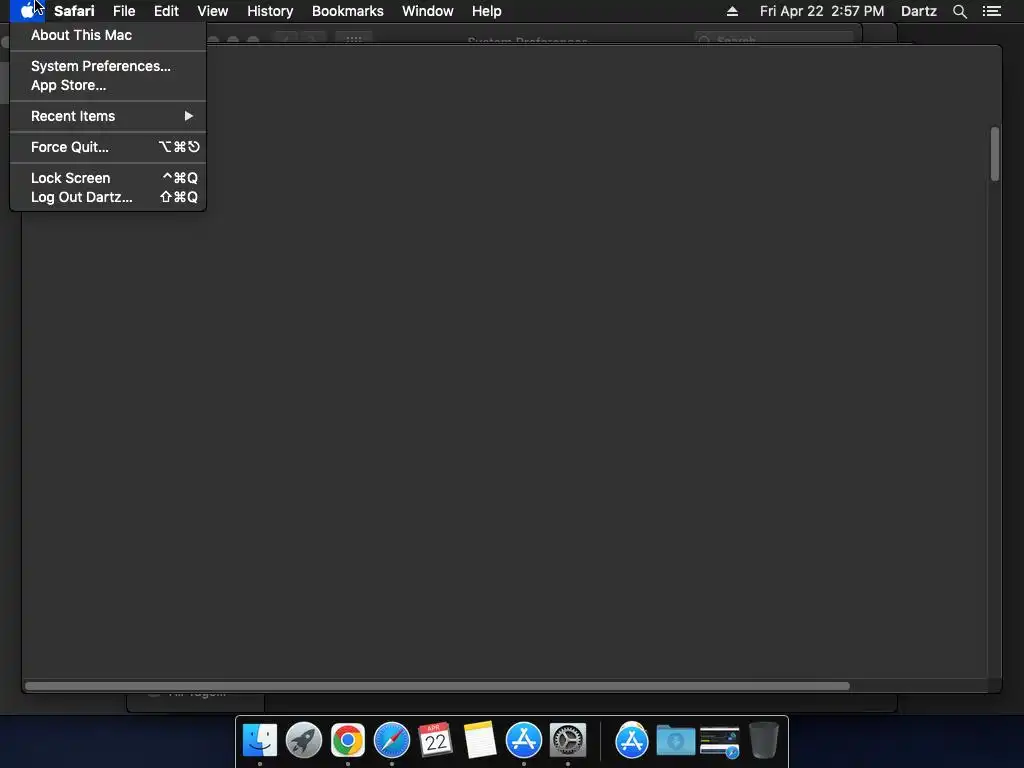
Task: Open Calendar showing 22 in Dock
Action: point(436,740)
